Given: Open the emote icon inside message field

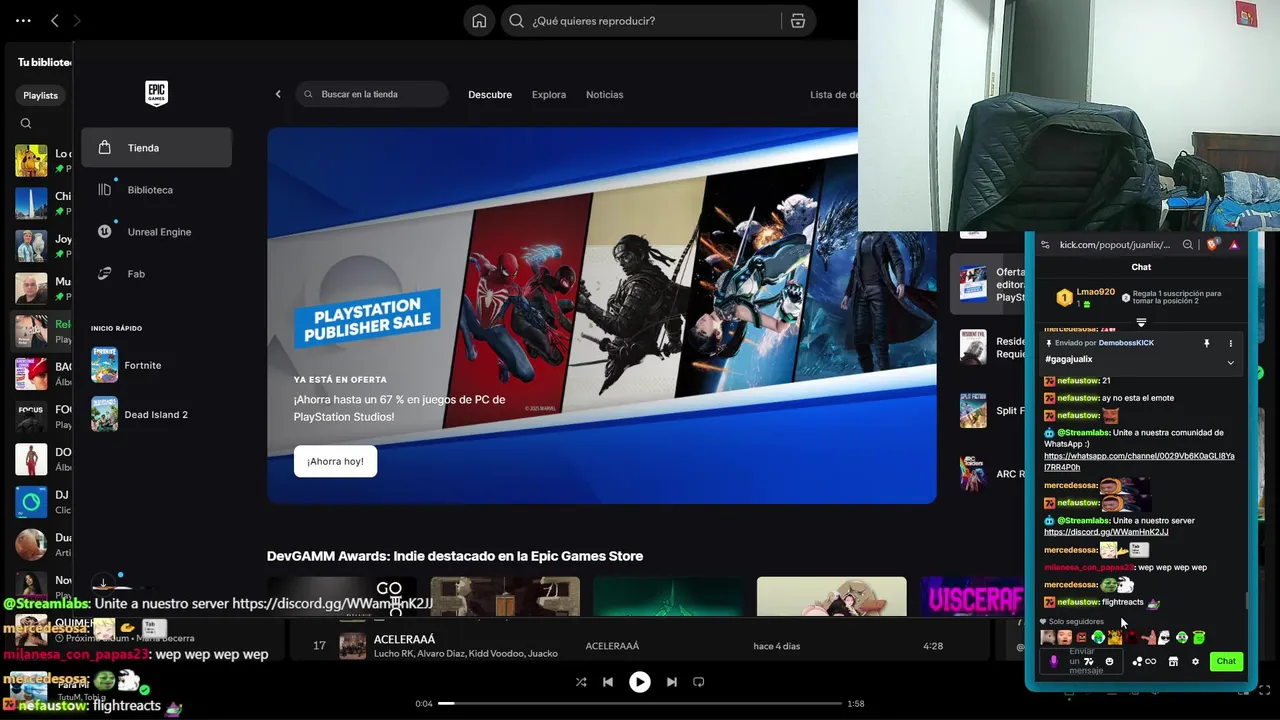Looking at the screenshot, I should point(1089,661).
